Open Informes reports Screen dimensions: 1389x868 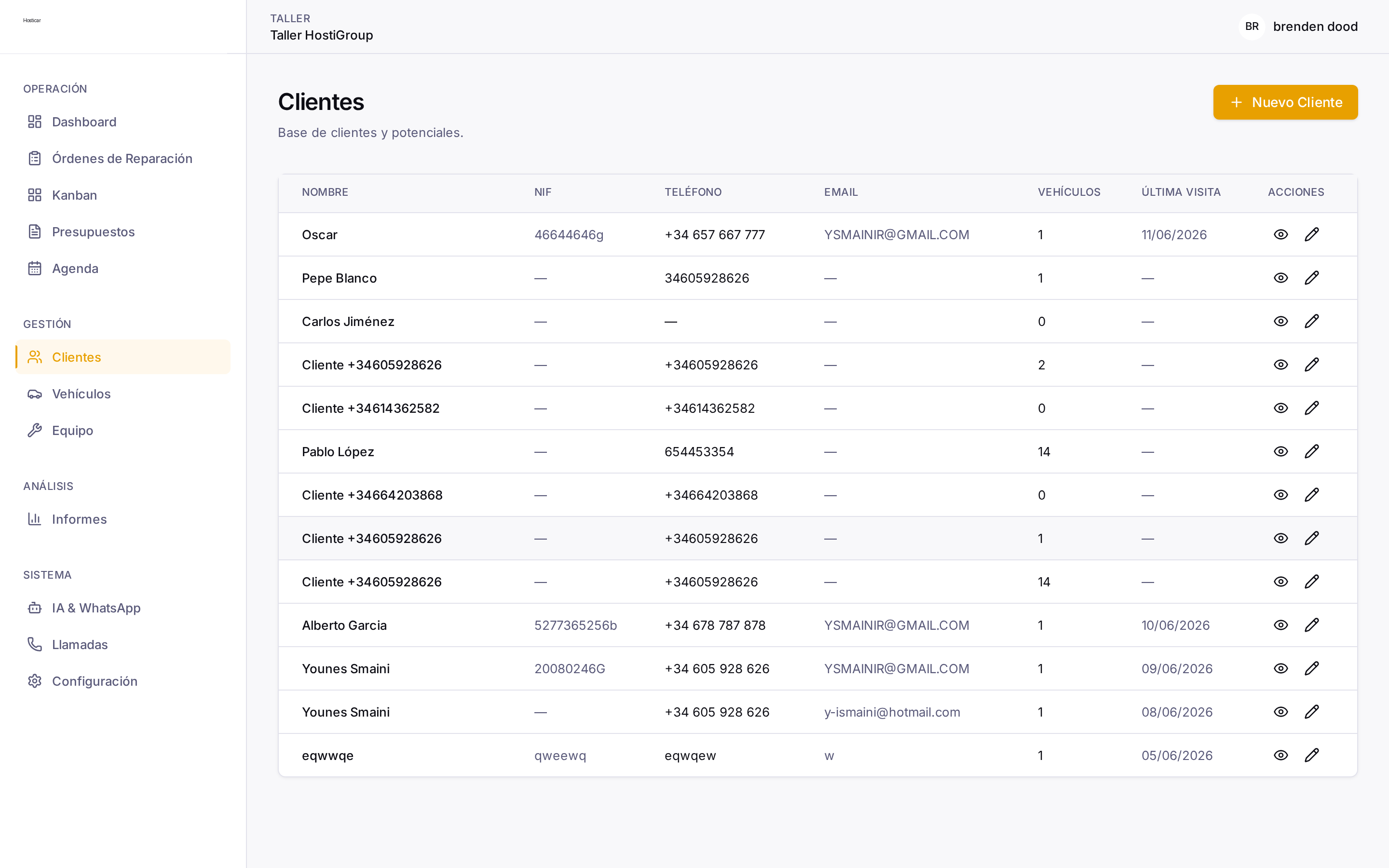tap(123, 519)
